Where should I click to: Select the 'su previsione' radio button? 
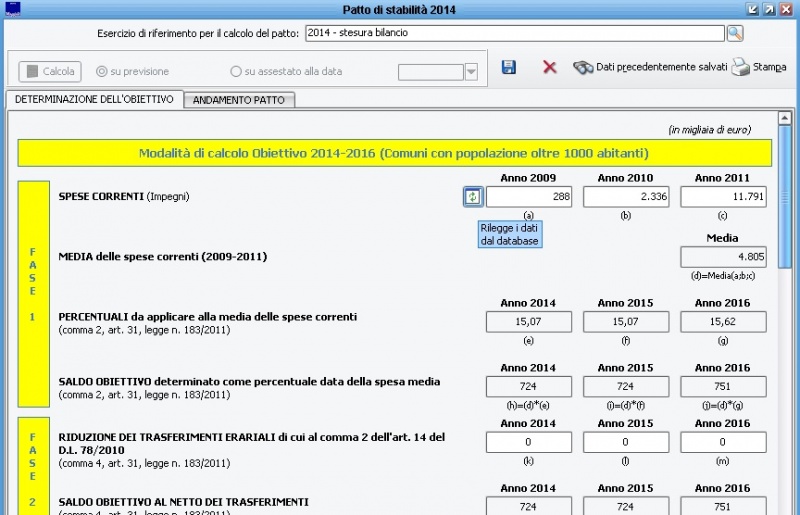click(102, 72)
